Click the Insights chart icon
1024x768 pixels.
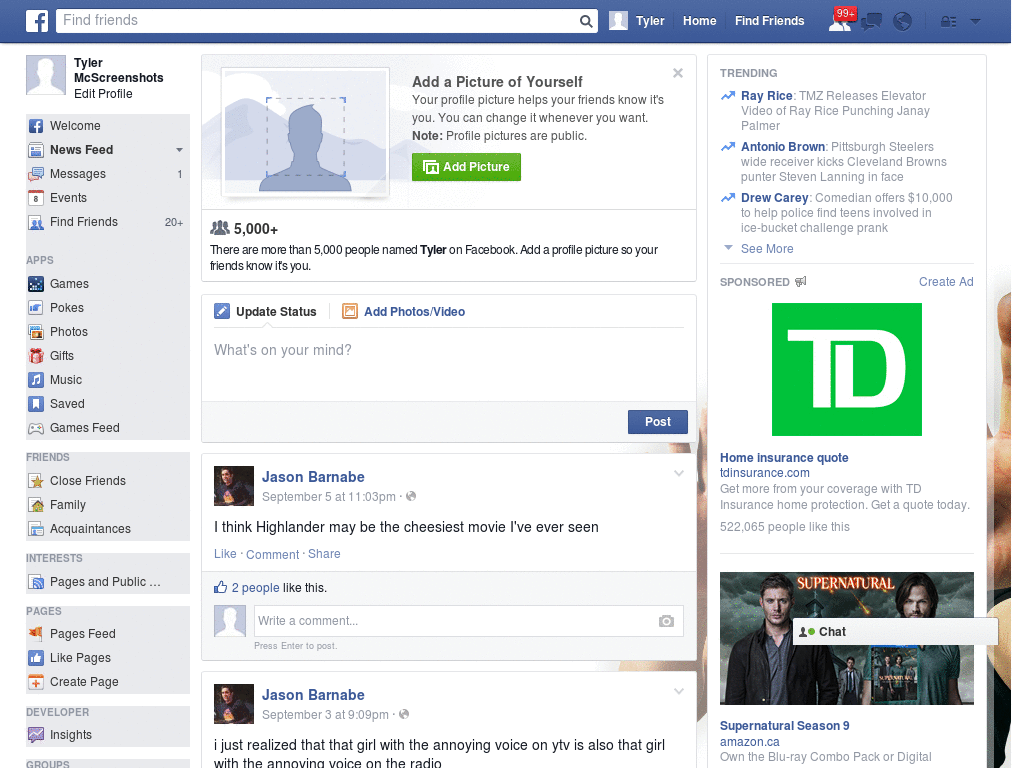[x=36, y=735]
